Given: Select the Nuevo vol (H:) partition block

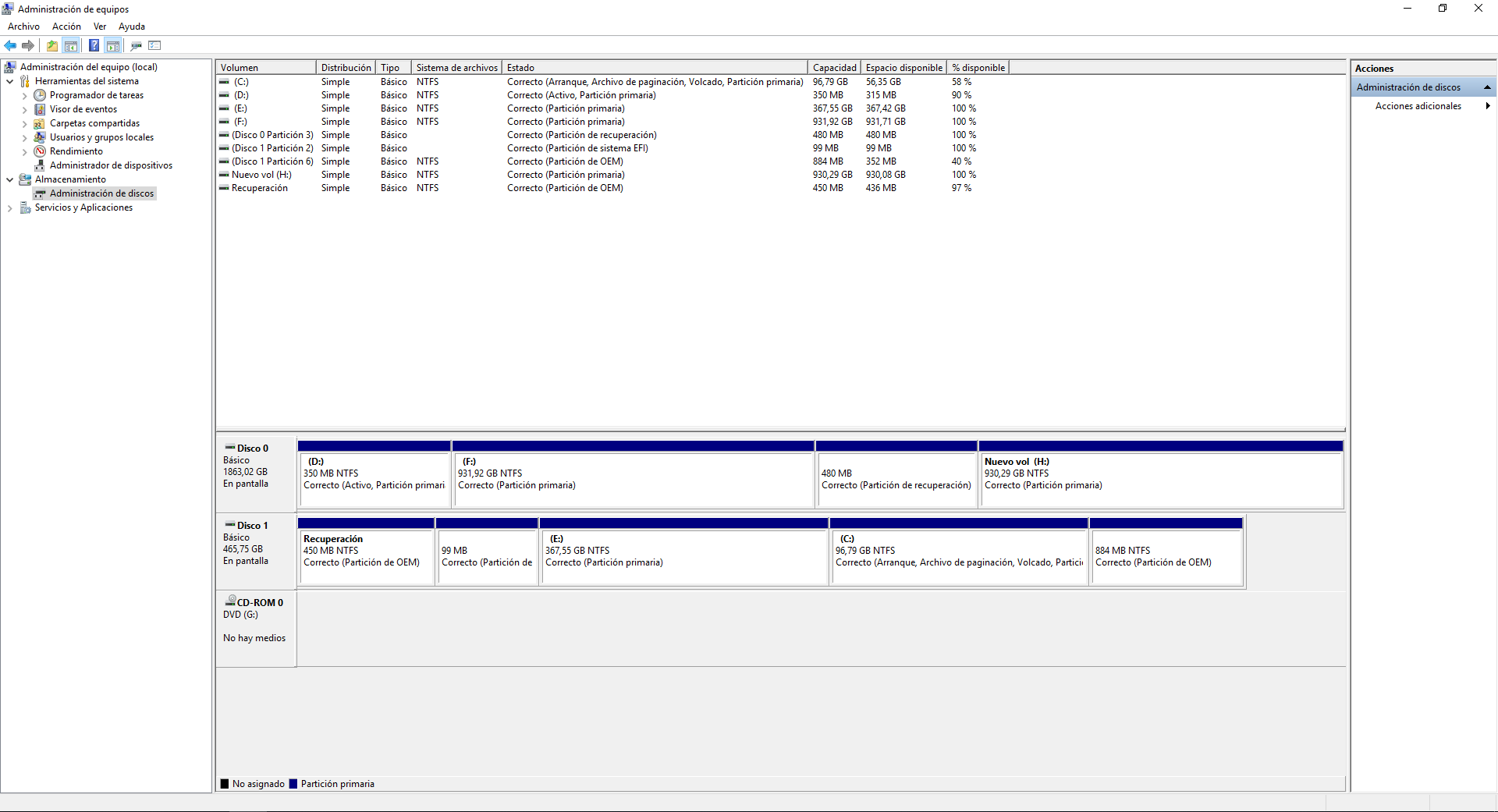Looking at the screenshot, I should 1160,479.
